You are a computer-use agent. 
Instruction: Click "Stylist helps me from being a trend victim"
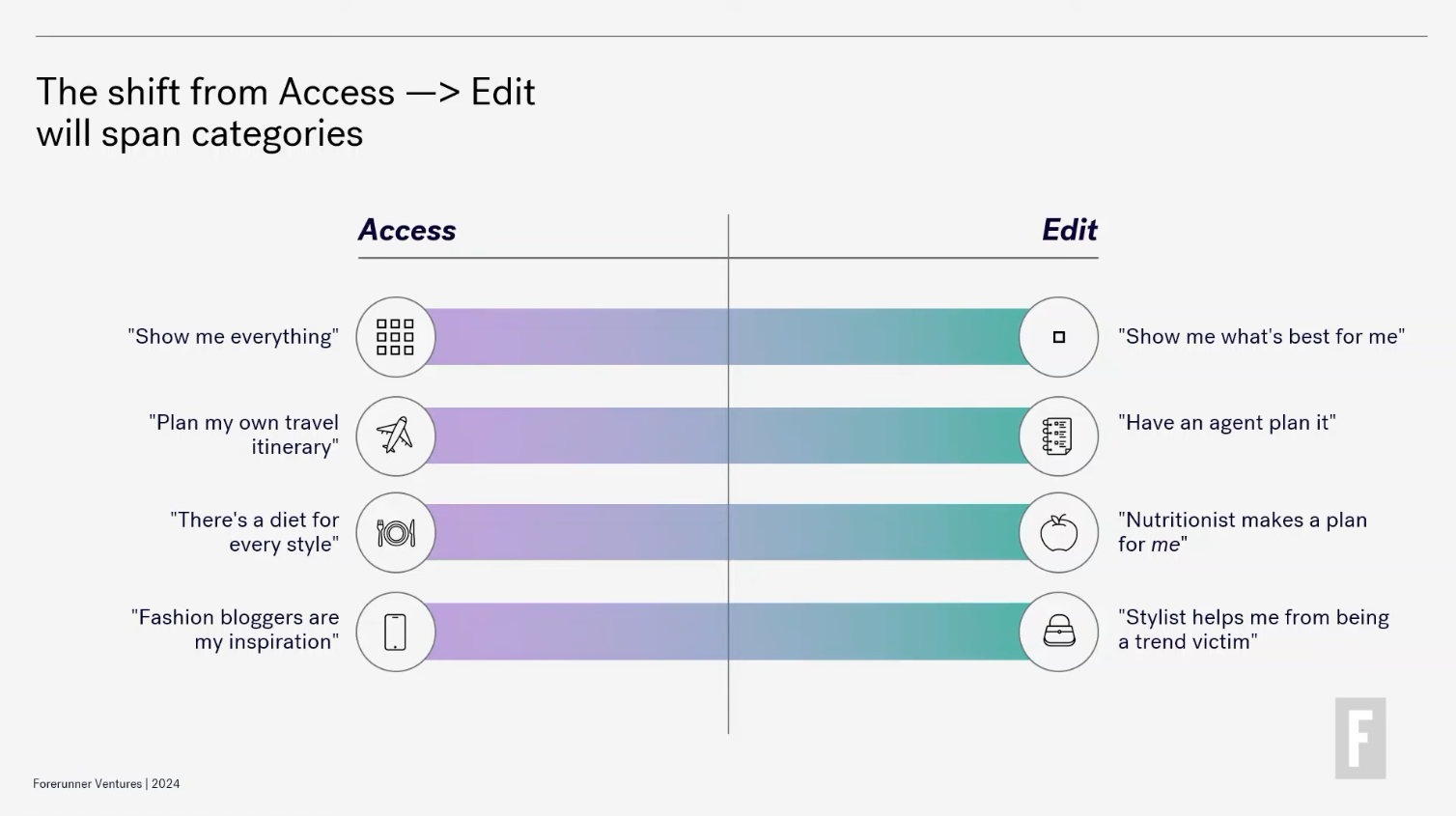click(1253, 630)
